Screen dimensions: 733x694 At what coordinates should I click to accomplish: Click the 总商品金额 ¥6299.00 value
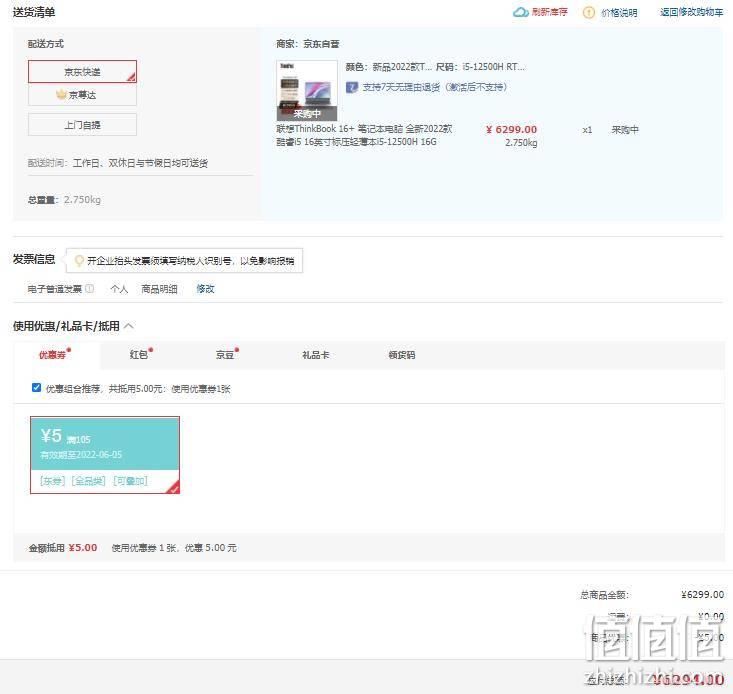703,594
